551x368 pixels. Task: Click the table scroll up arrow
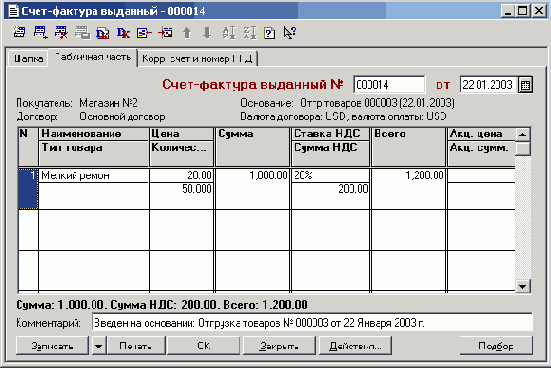pos(523,134)
